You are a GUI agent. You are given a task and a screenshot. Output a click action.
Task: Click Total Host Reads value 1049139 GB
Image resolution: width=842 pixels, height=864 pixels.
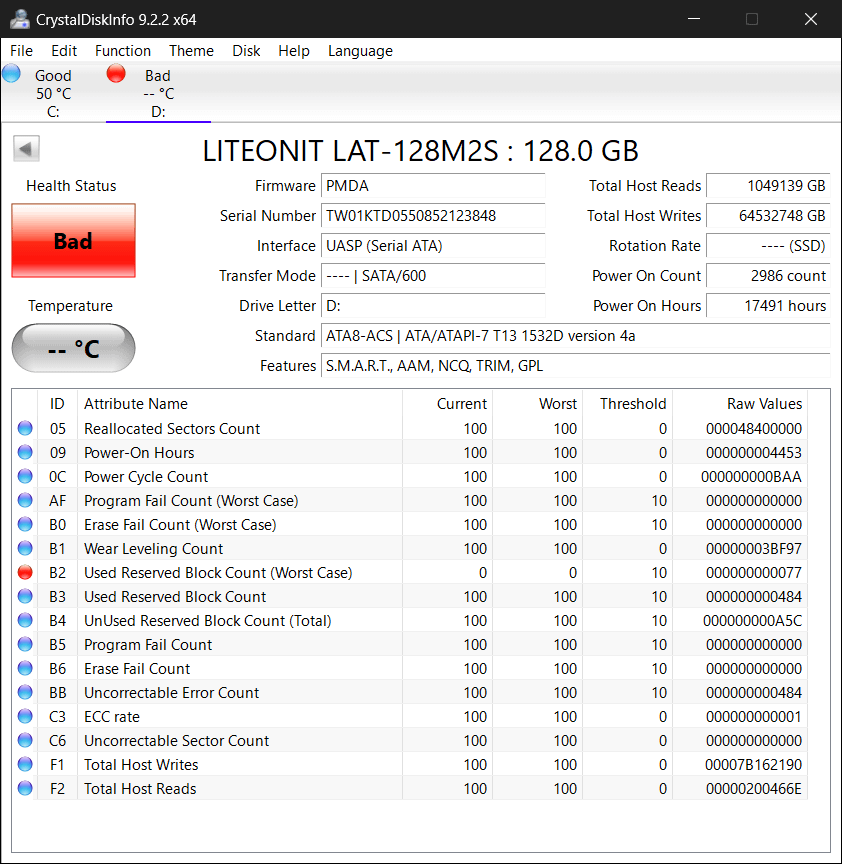point(768,186)
